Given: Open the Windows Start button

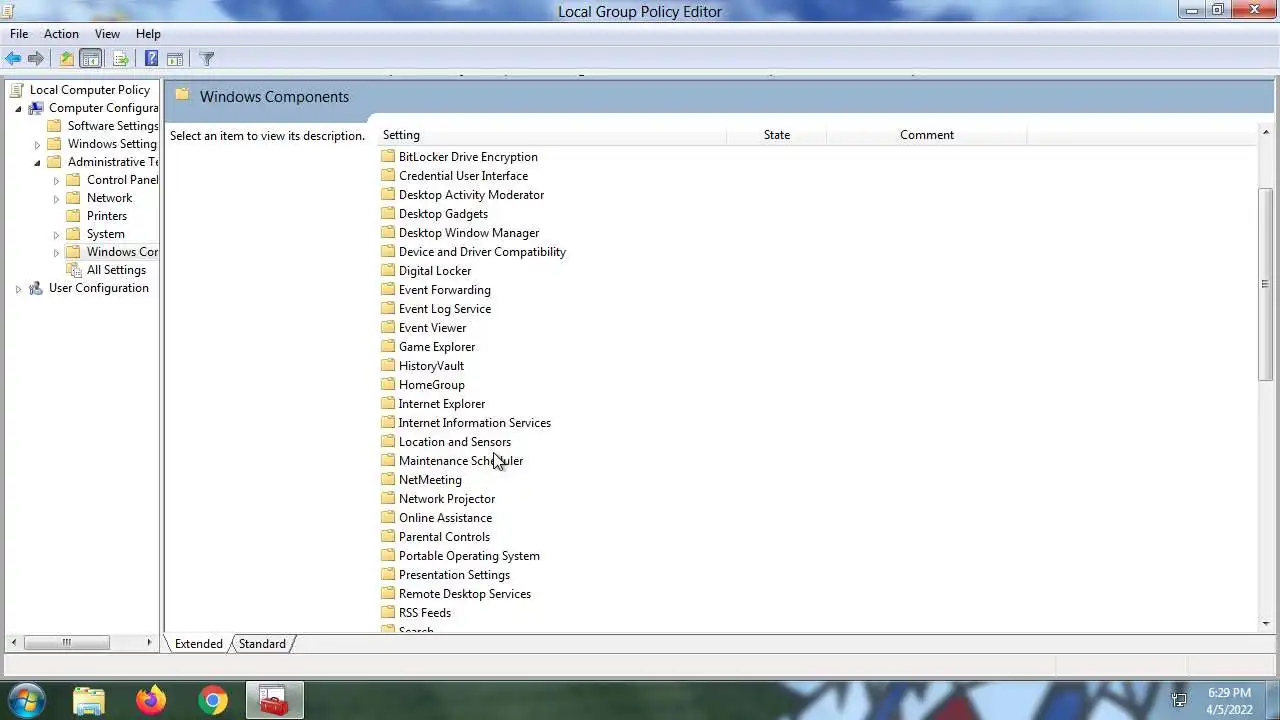Looking at the screenshot, I should point(27,700).
